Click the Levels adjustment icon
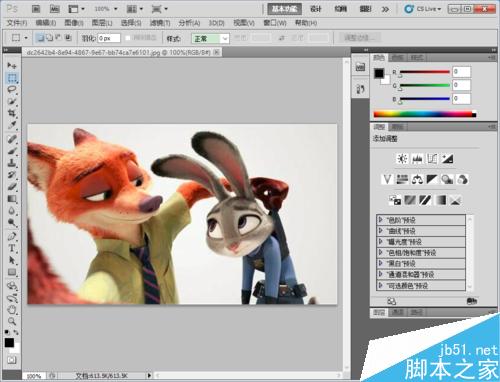The height and width of the screenshot is (382, 500). pyautogui.click(x=417, y=159)
